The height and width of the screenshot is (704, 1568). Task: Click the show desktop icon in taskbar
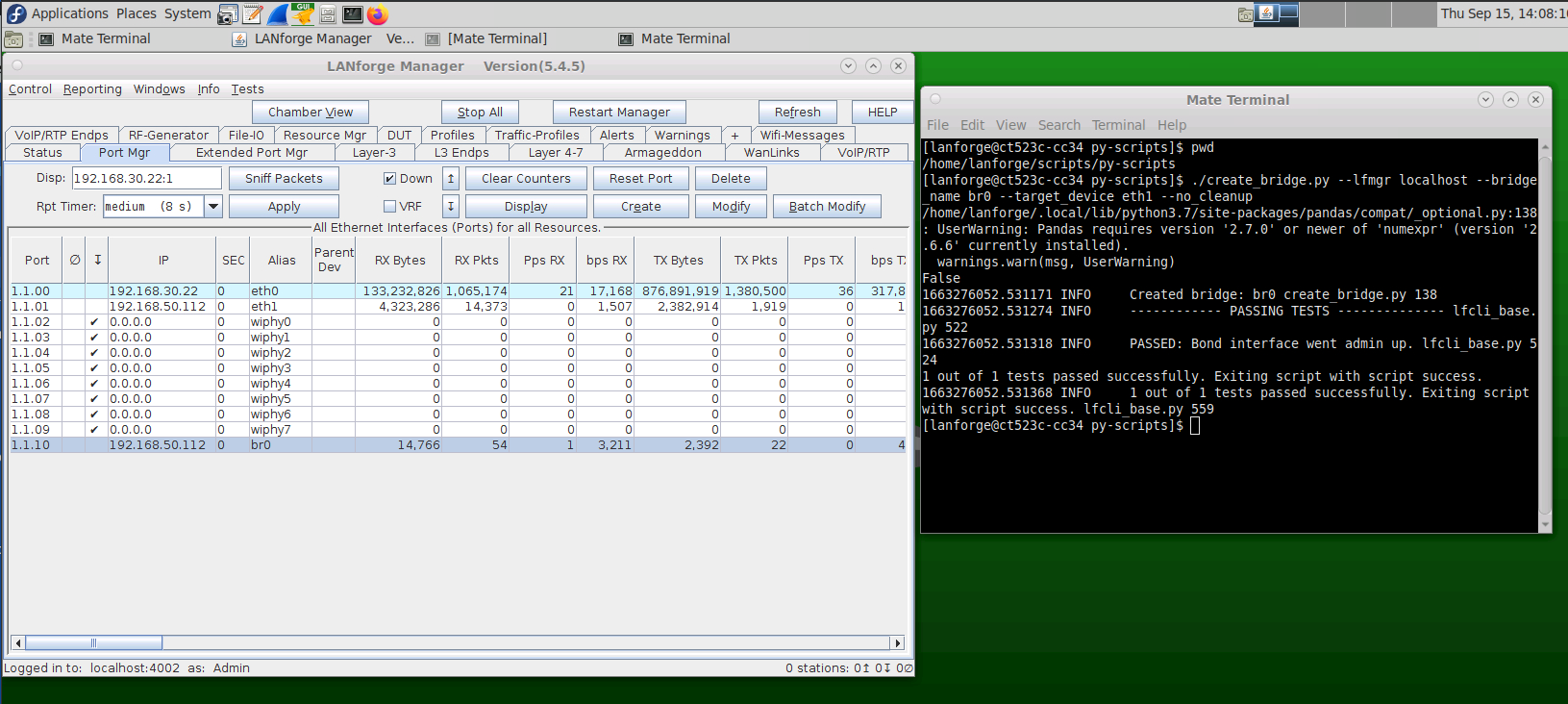pos(13,39)
